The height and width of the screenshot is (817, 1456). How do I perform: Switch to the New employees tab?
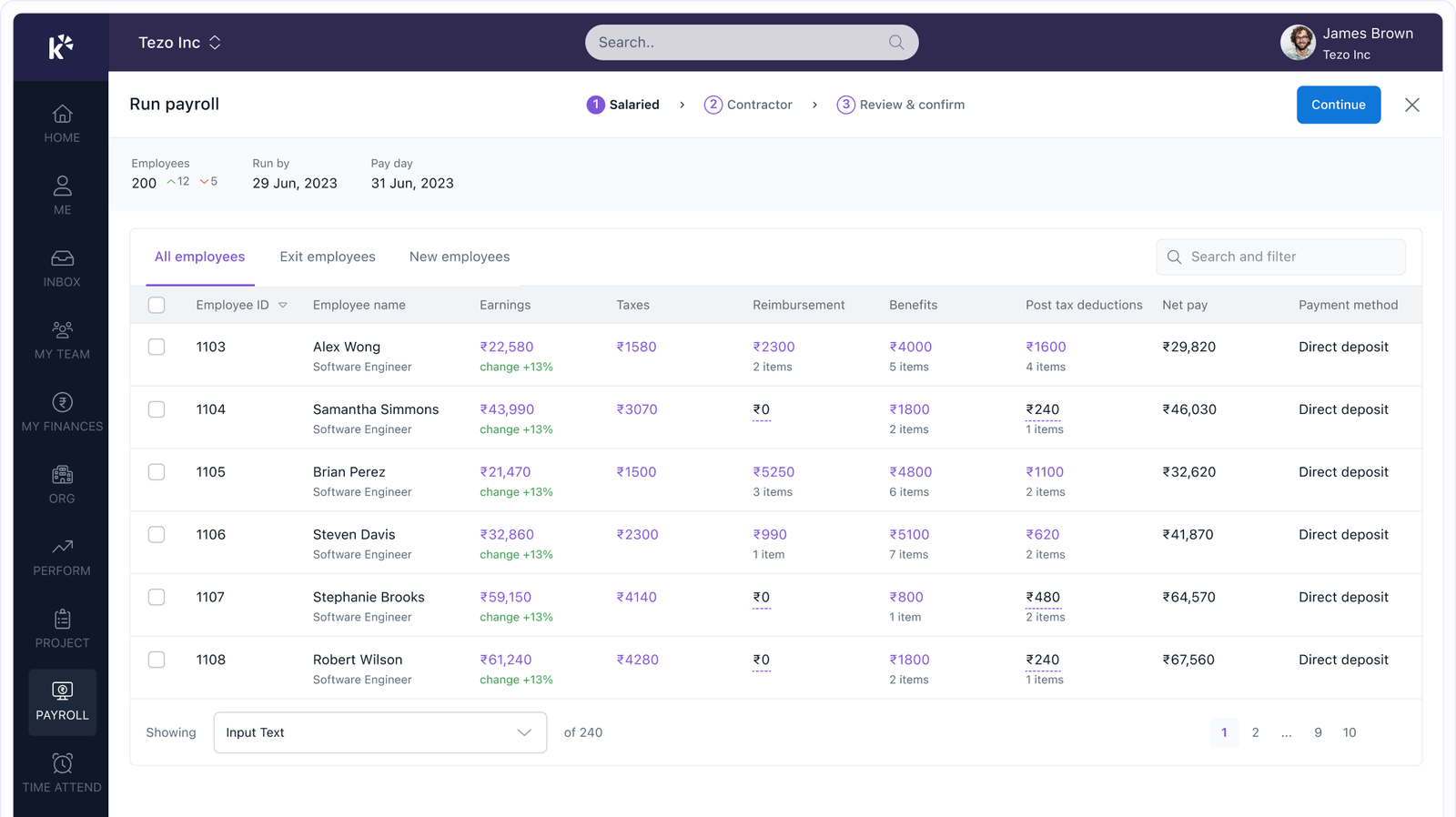pyautogui.click(x=460, y=257)
